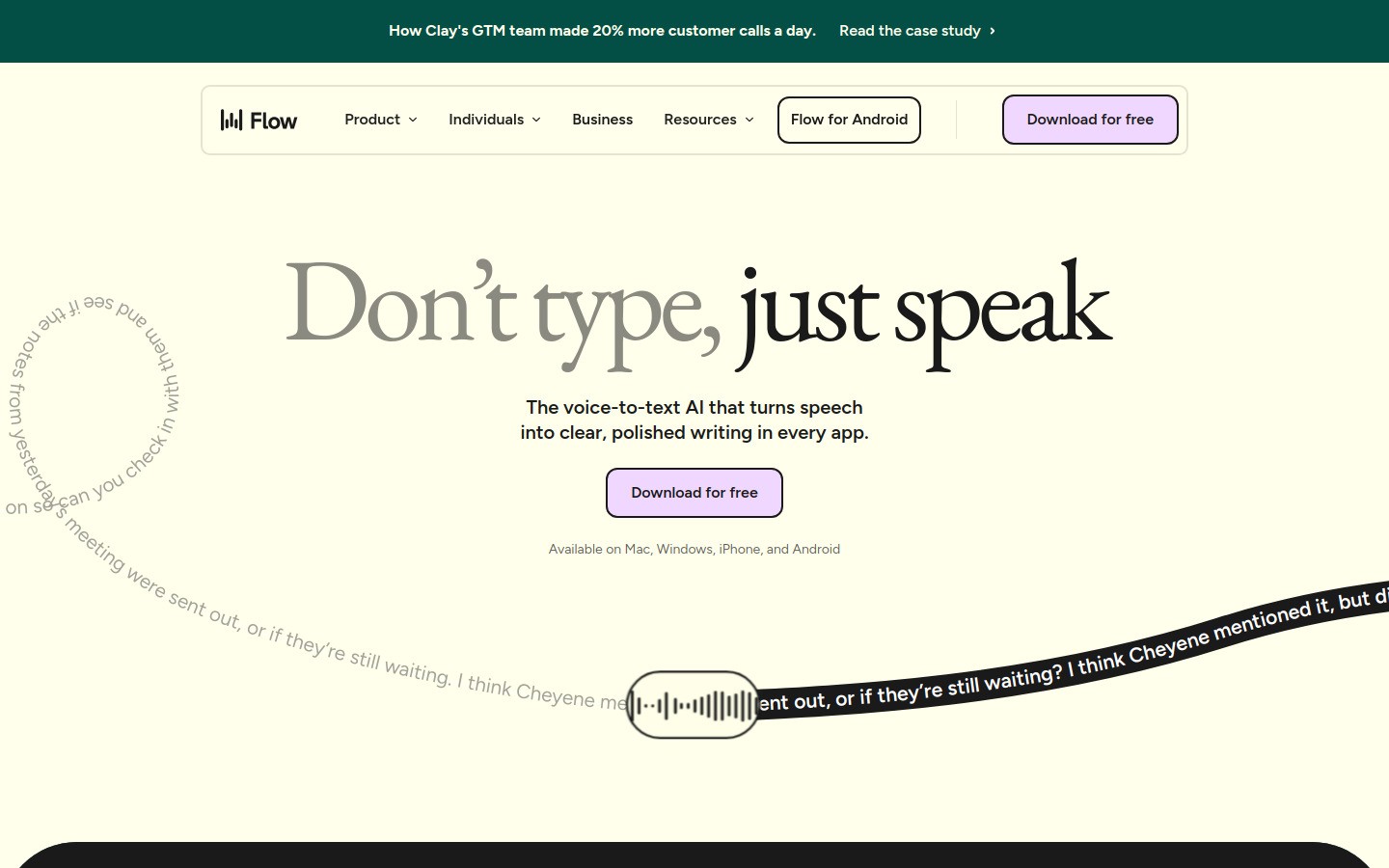
Task: Click Download for free in the navigation bar
Action: [1090, 120]
